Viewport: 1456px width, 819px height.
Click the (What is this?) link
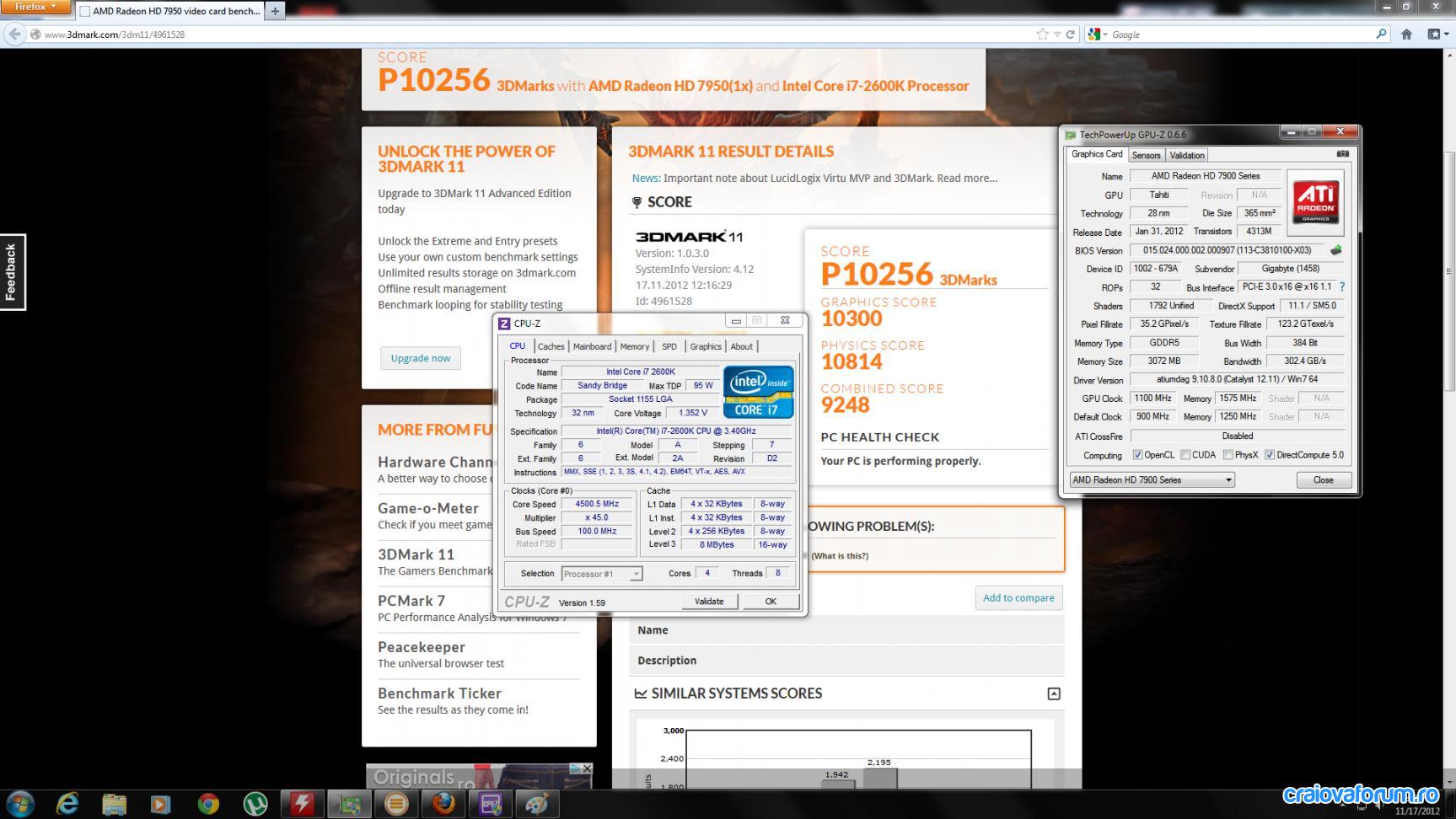[x=840, y=555]
